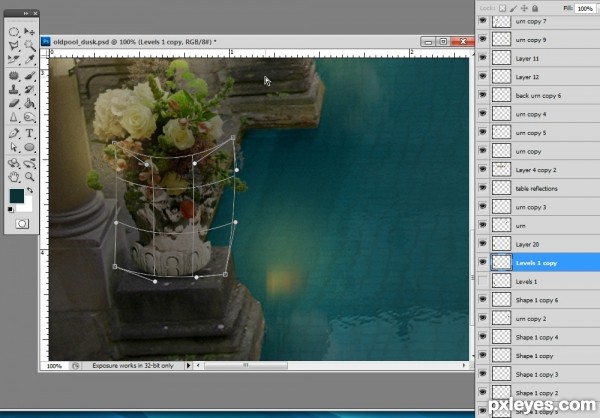Image resolution: width=600 pixels, height=418 pixels.
Task: Click the Fill percentage field
Action: tap(585, 8)
